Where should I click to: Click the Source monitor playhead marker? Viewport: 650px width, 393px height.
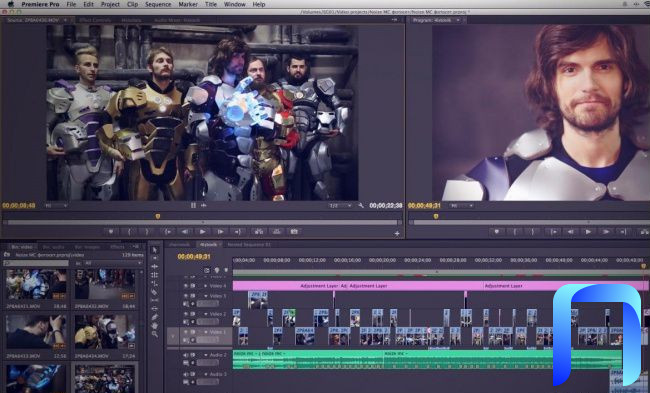point(158,216)
